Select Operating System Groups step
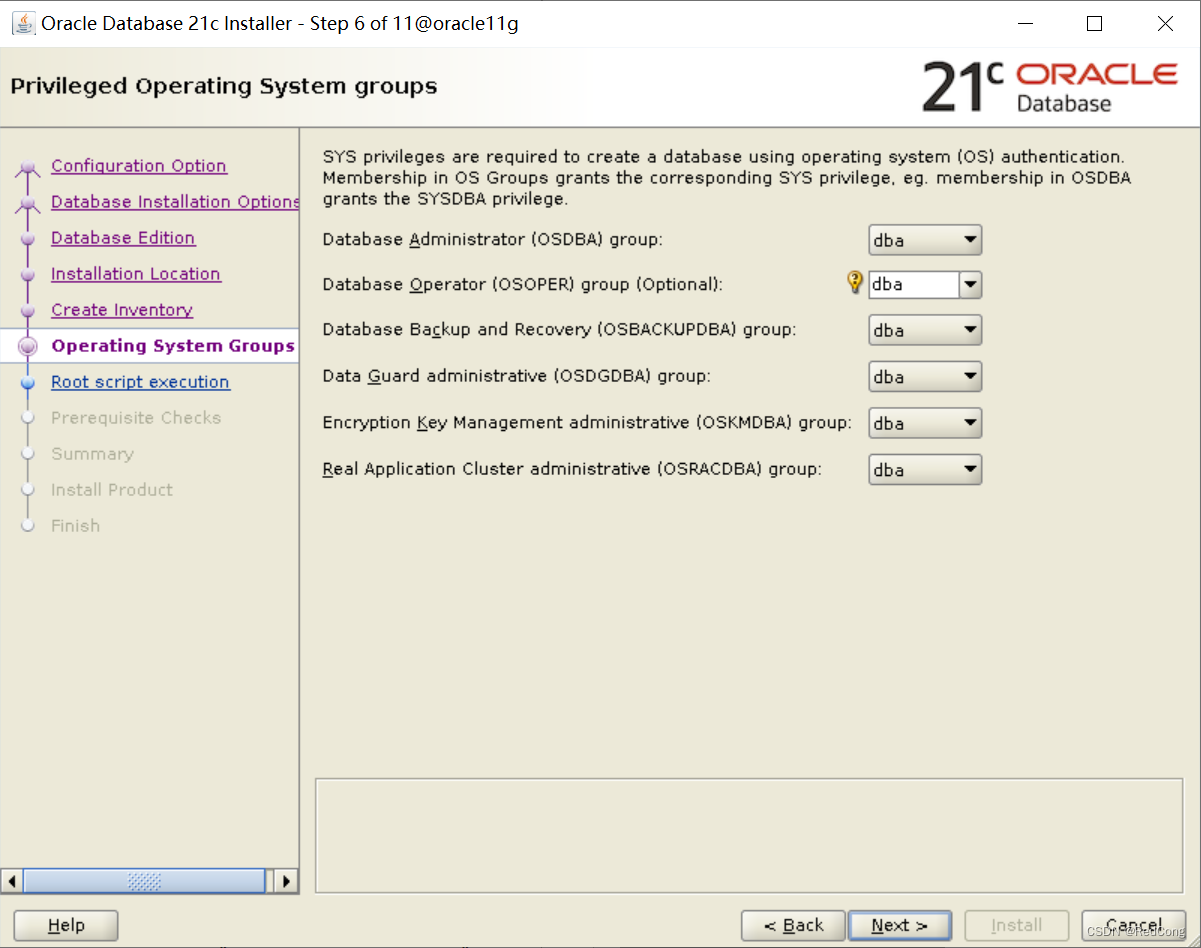This screenshot has width=1201, height=948. point(173,346)
